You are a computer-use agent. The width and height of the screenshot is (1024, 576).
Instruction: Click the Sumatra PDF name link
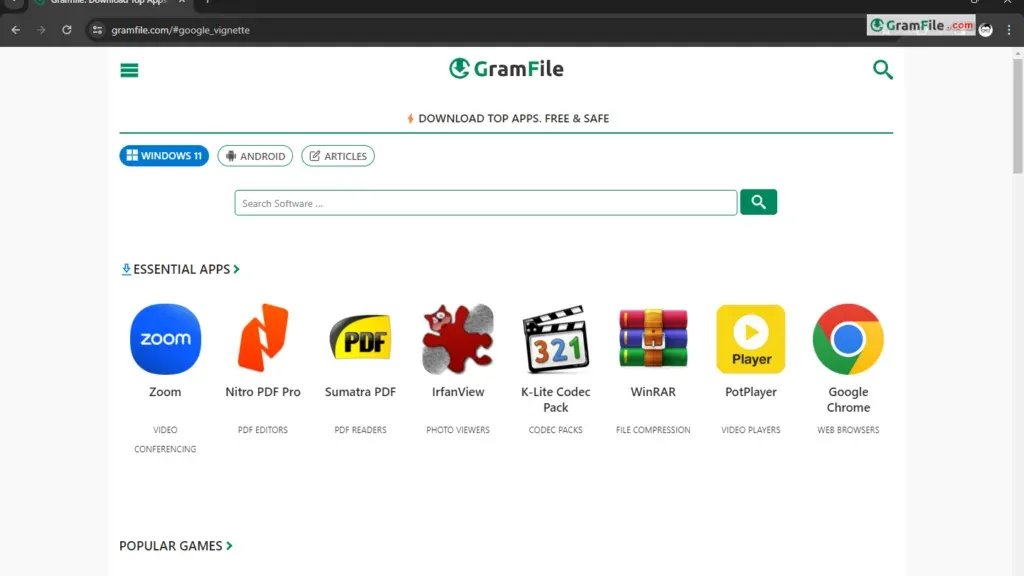pos(360,392)
